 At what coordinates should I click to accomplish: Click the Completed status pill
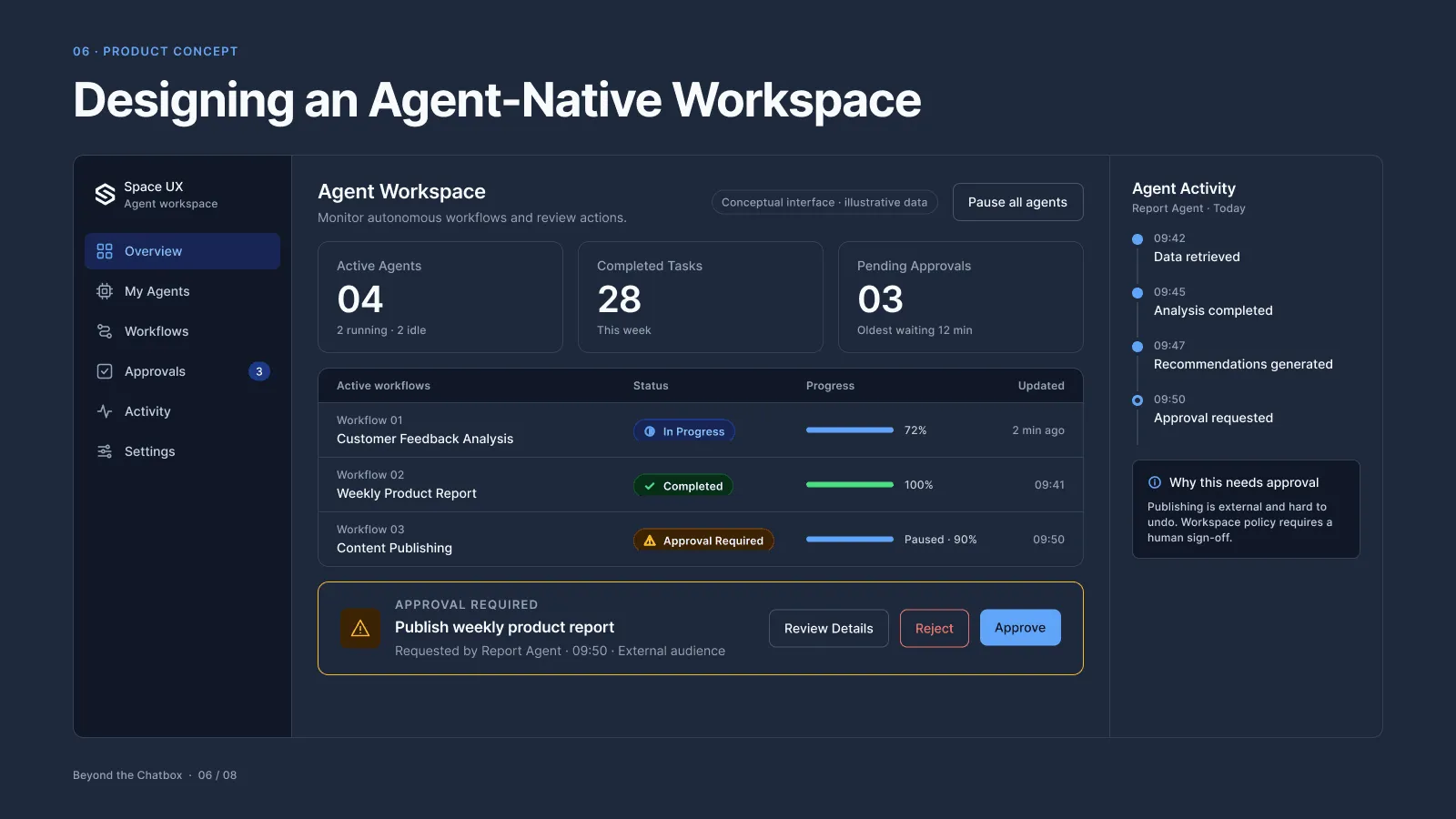683,486
